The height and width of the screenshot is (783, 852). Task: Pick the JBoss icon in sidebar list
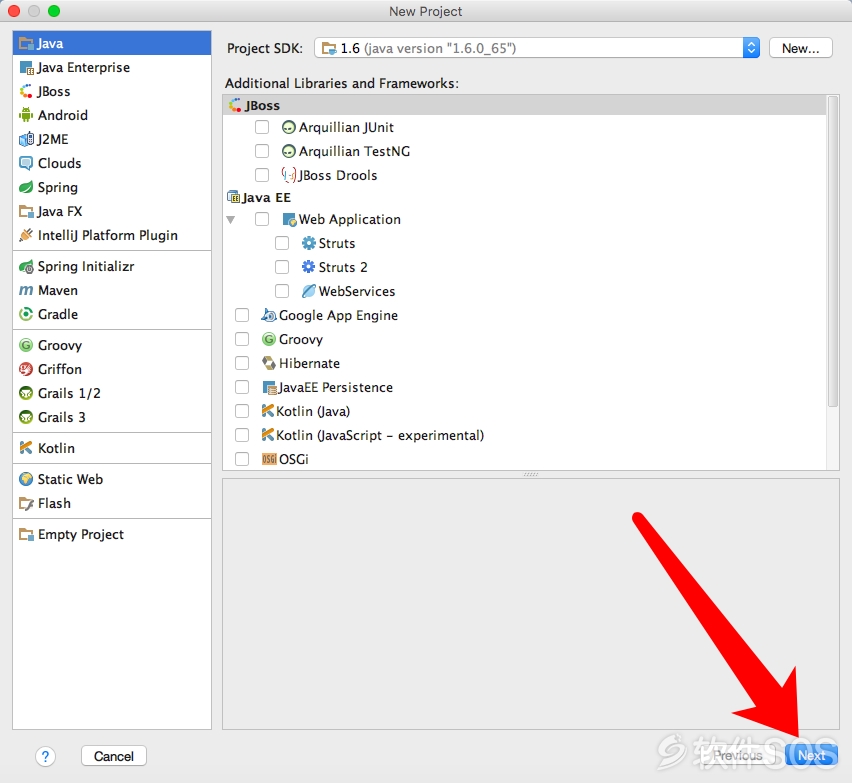coord(26,91)
